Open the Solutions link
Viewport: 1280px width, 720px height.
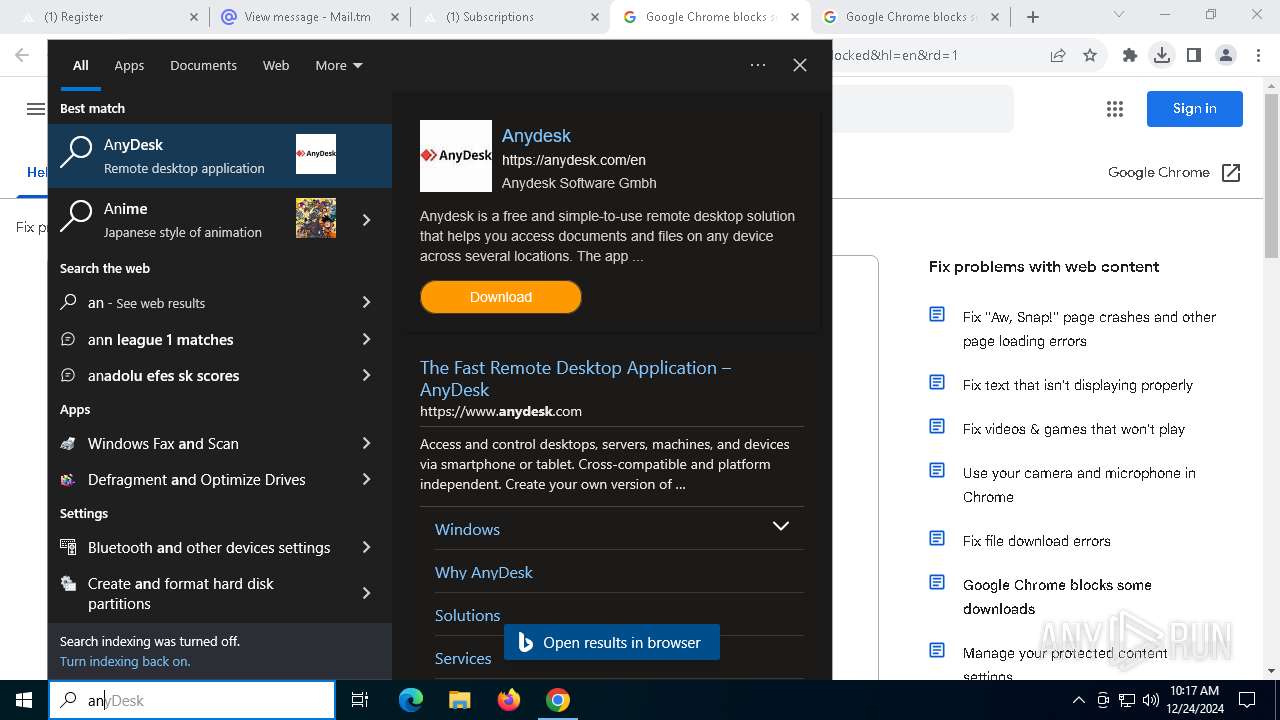pyautogui.click(x=467, y=615)
